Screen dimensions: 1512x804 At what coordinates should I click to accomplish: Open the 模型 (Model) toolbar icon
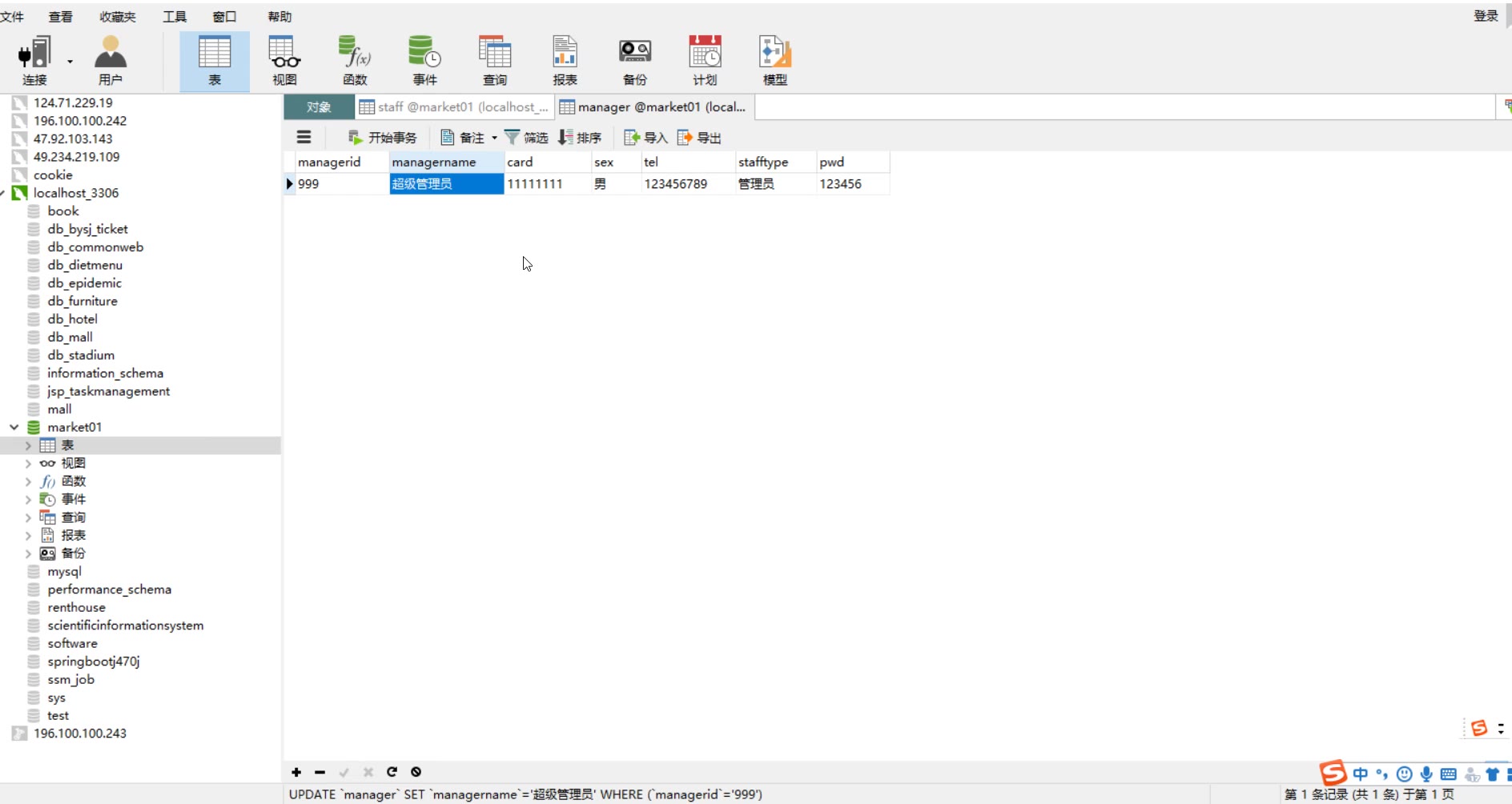point(775,60)
